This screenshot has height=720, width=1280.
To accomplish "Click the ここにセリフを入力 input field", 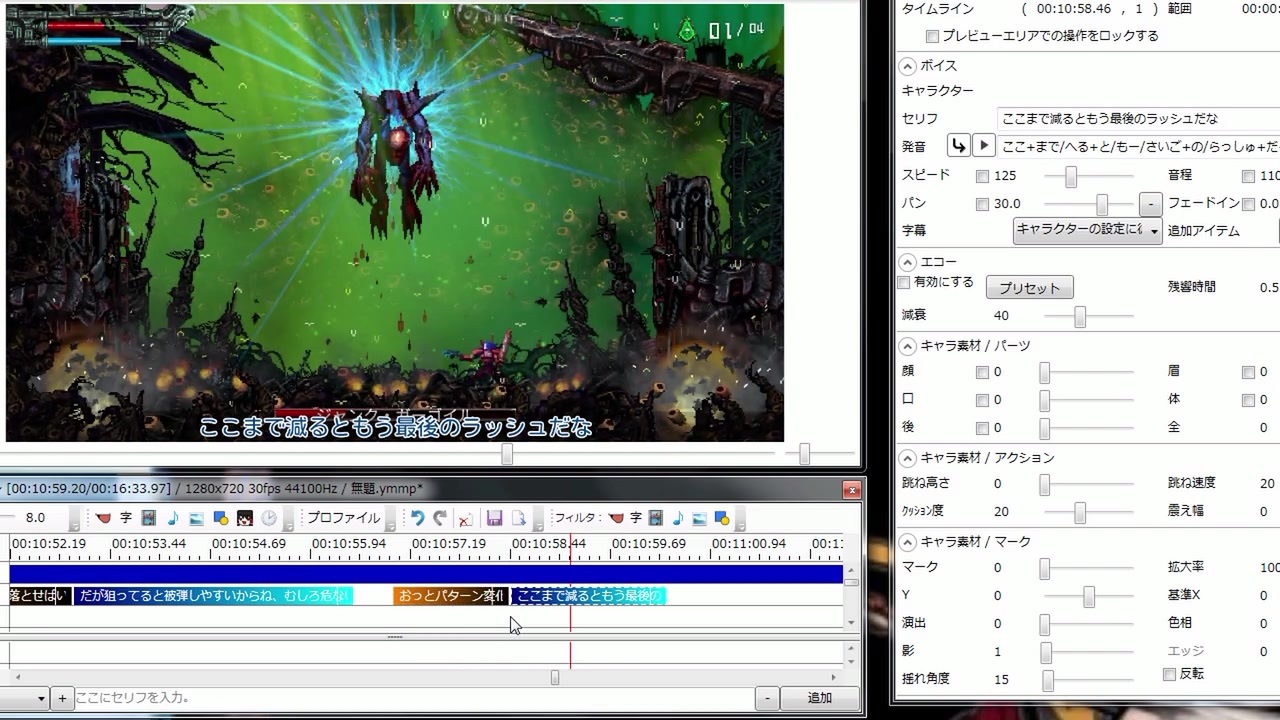I will [x=413, y=698].
